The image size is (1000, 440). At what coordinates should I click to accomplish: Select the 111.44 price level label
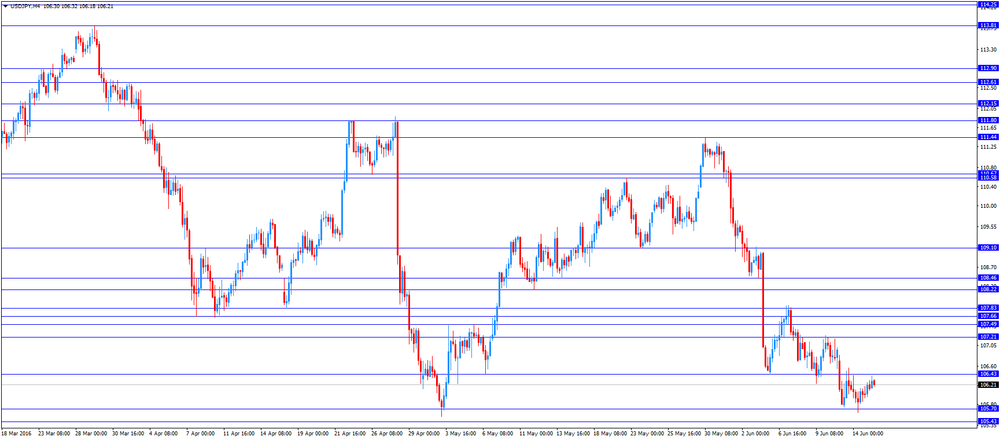click(988, 137)
